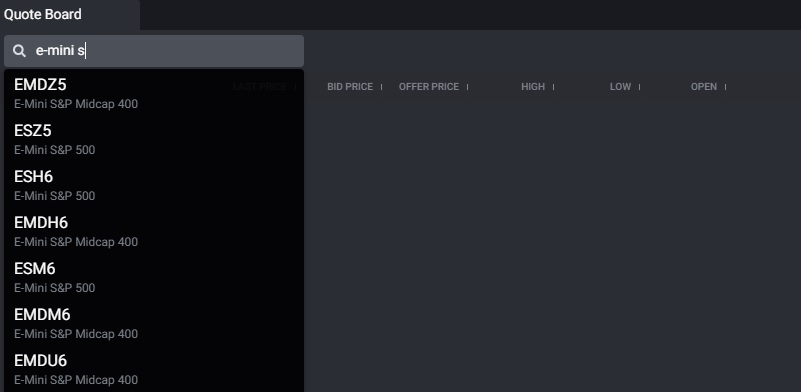Select EMDU6 E-Mini S&P Midcap 400
801x392 pixels.
click(x=154, y=369)
